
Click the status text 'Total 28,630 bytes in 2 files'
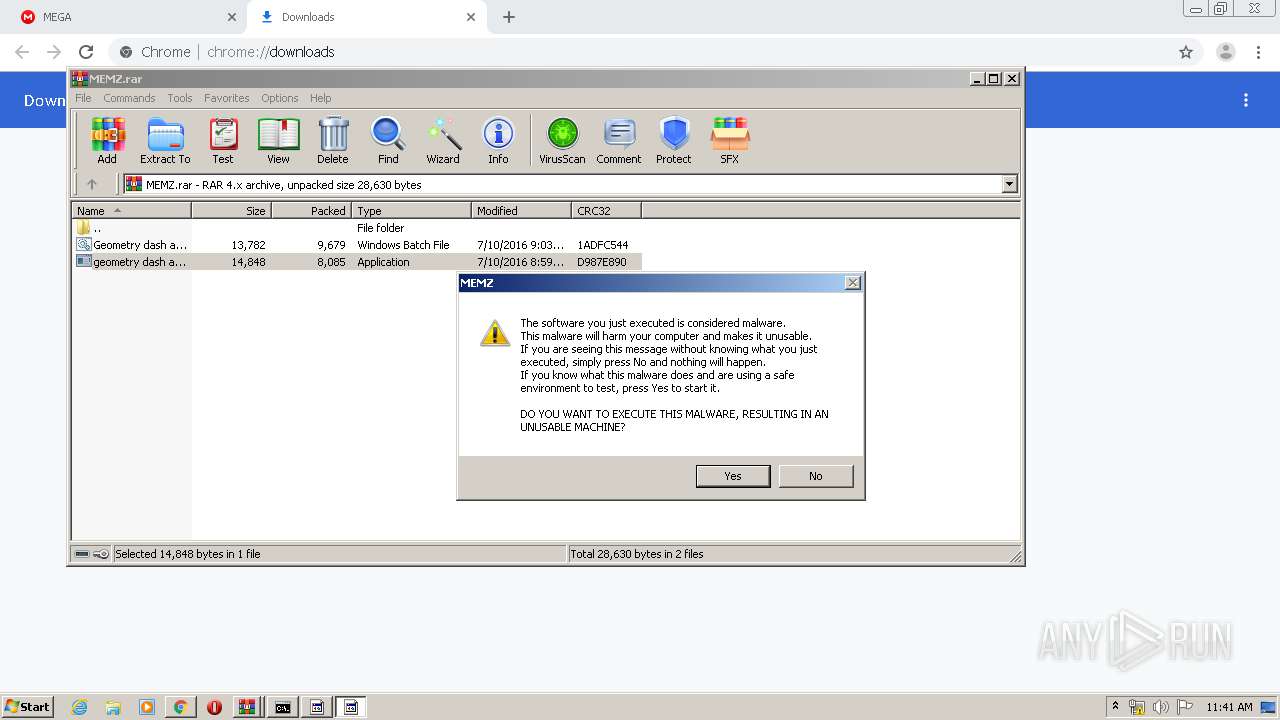click(x=637, y=554)
